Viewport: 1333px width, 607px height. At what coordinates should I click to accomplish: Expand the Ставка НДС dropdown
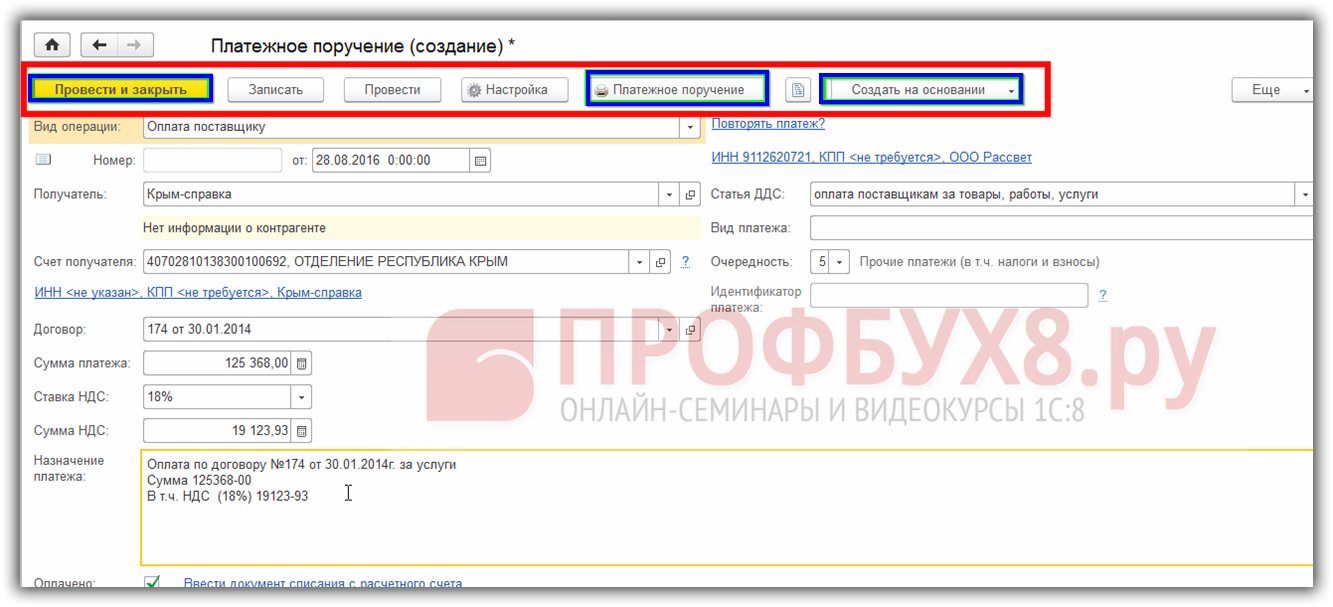tap(301, 397)
